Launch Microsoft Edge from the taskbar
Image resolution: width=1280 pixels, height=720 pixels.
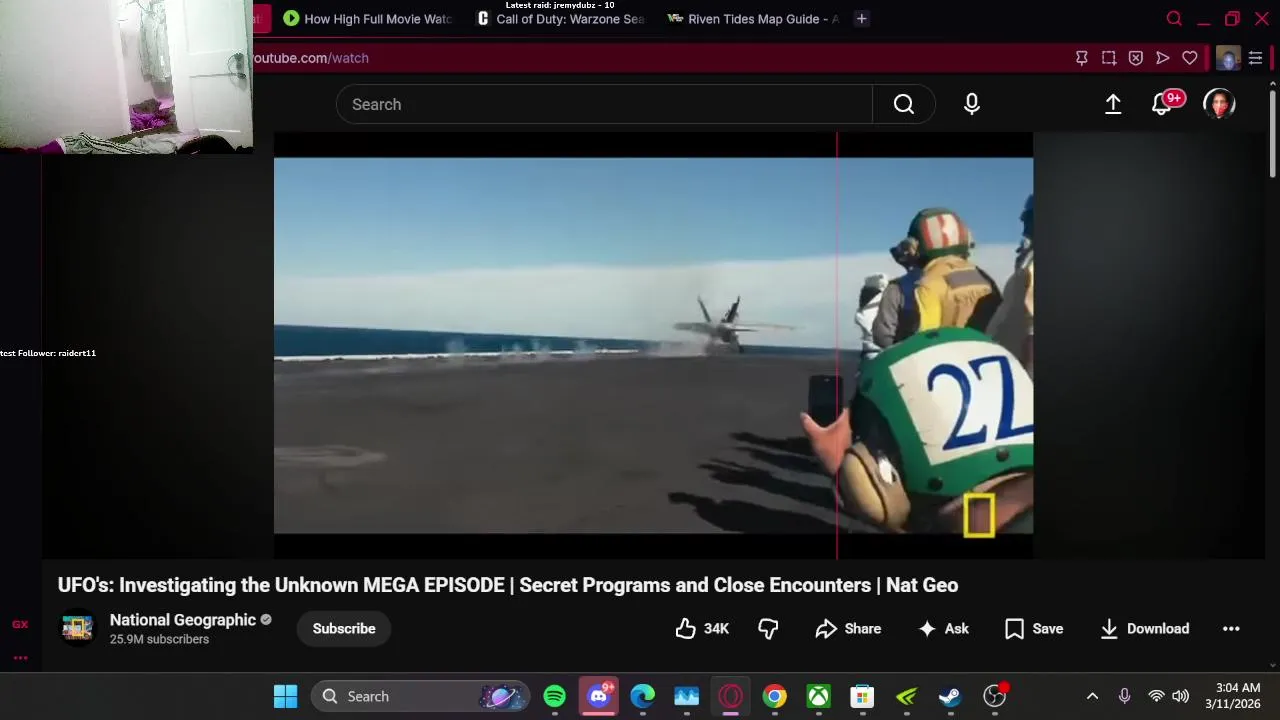click(643, 696)
